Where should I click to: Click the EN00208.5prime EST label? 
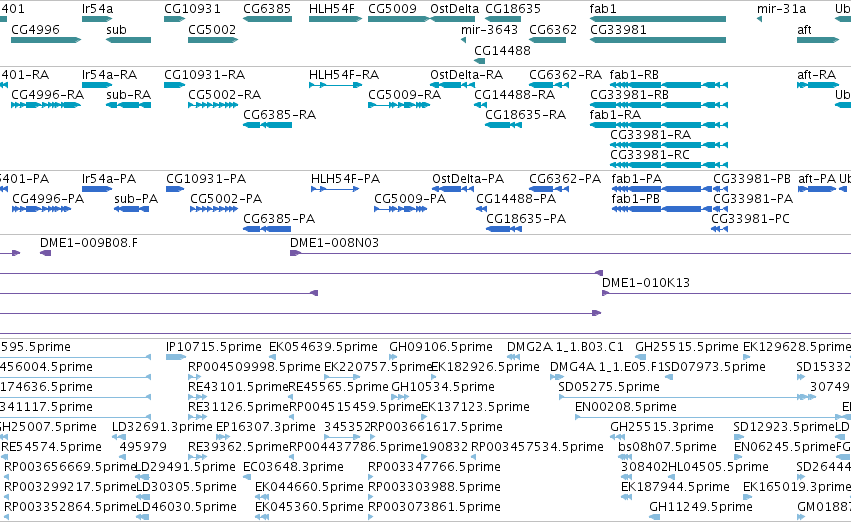626,407
